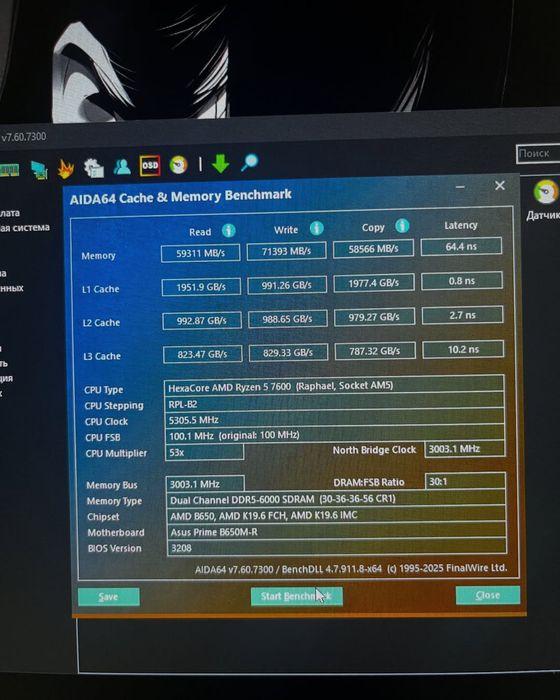
Task: Click the memory module toolbar icon
Action: [9, 171]
